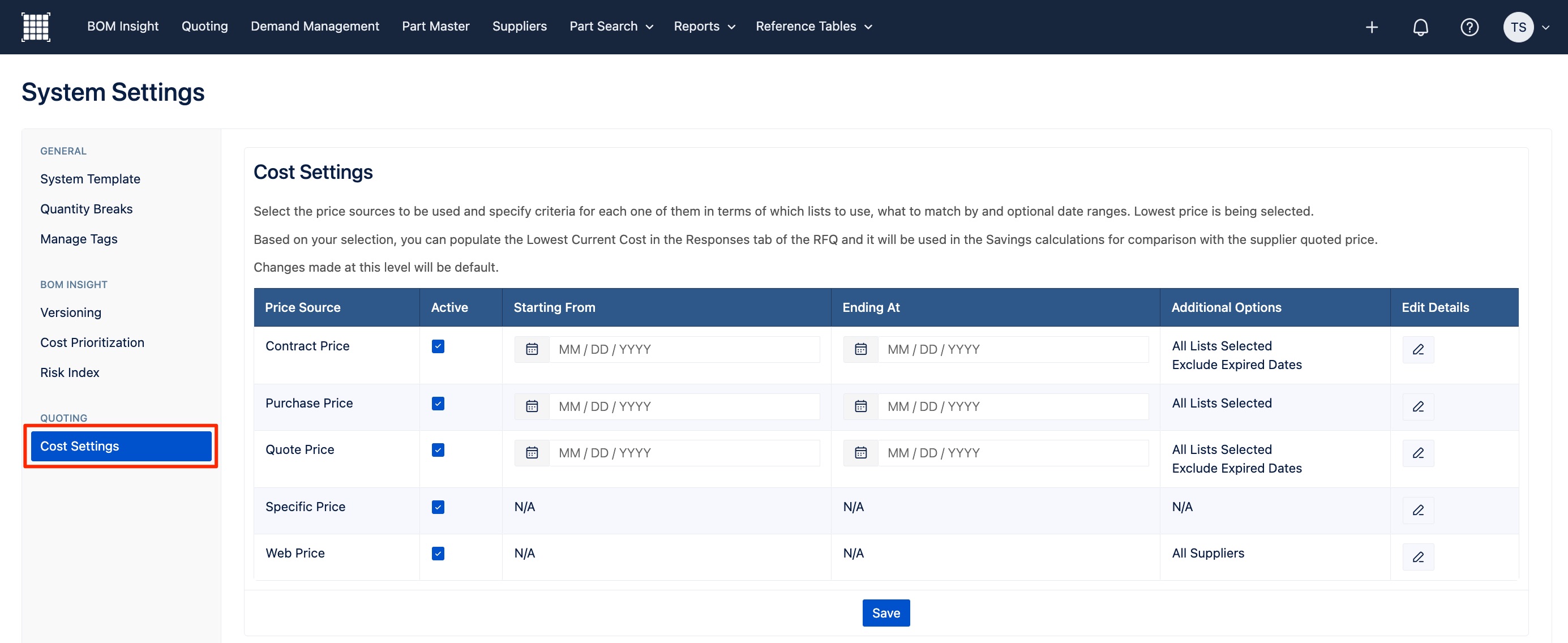The image size is (1568, 643).
Task: Expand the Reports dropdown menu
Action: pos(704,26)
